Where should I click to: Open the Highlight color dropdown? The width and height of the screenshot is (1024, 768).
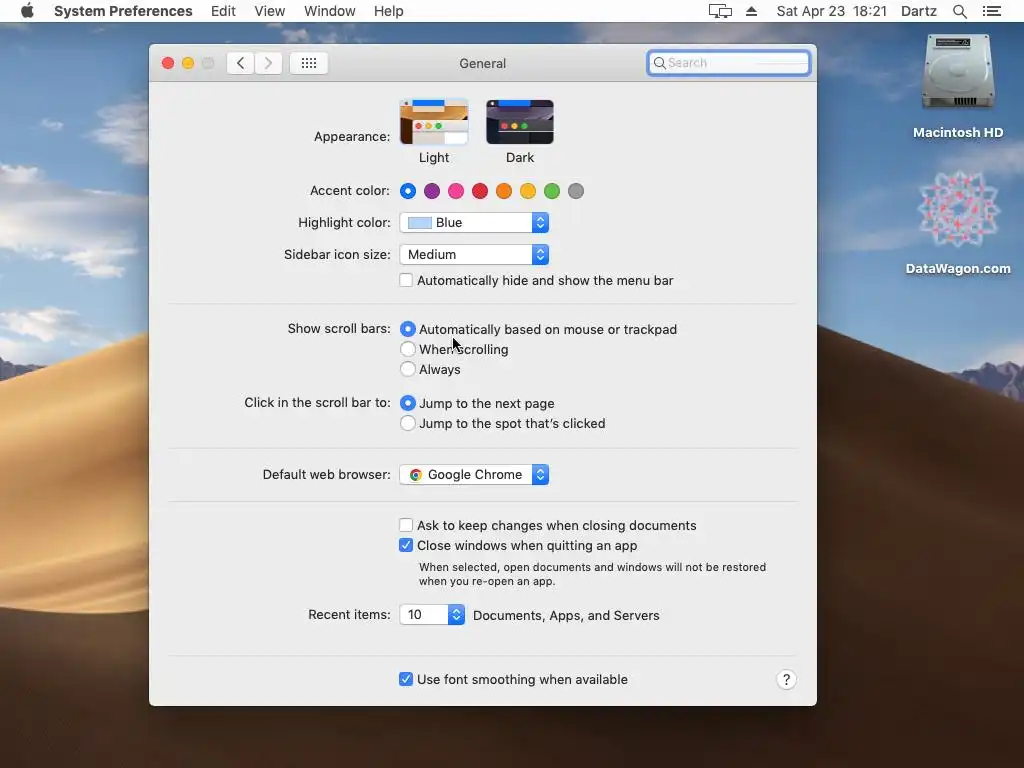474,223
